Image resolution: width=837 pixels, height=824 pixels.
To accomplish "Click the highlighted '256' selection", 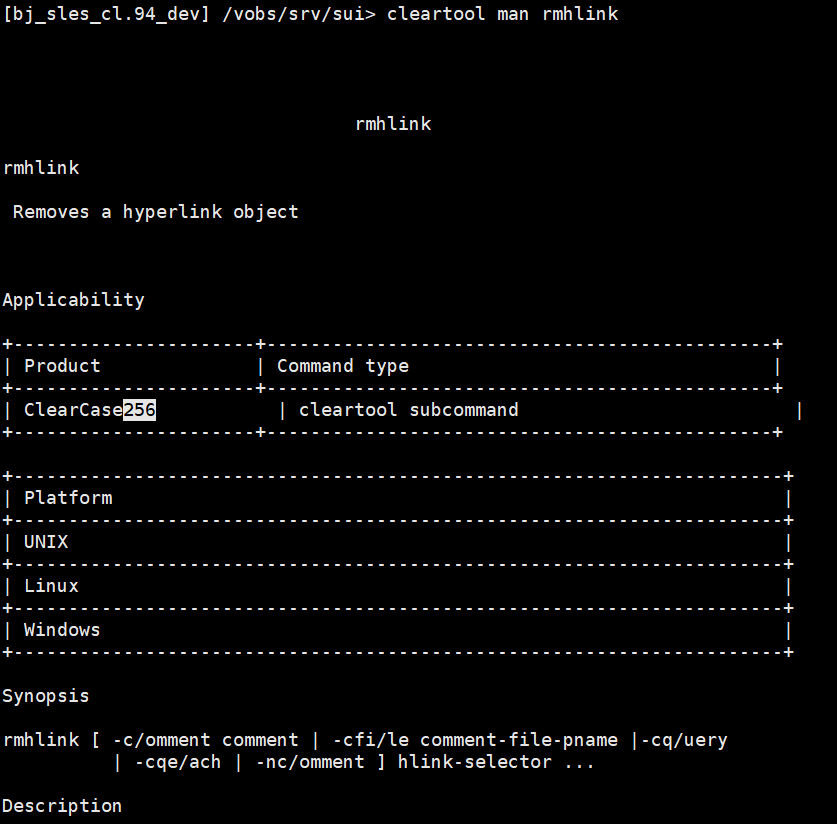I will click(139, 410).
